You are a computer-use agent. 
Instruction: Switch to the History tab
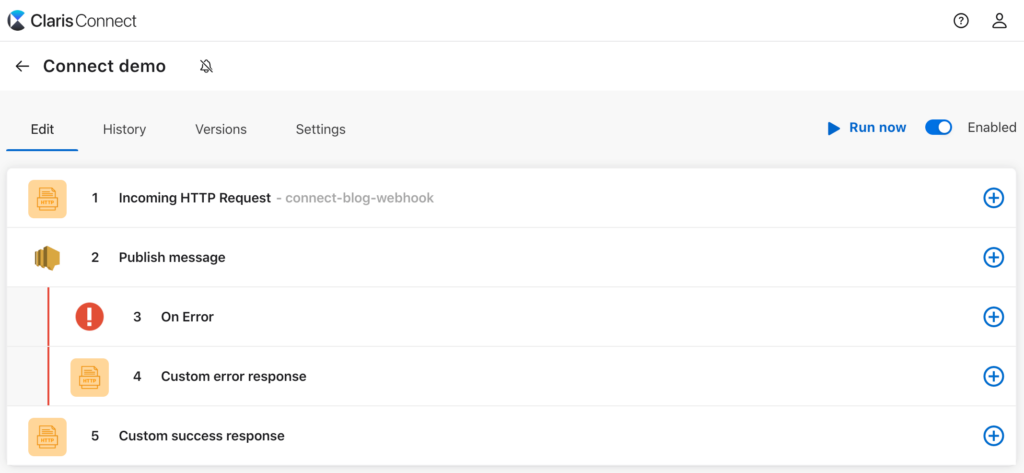click(124, 129)
